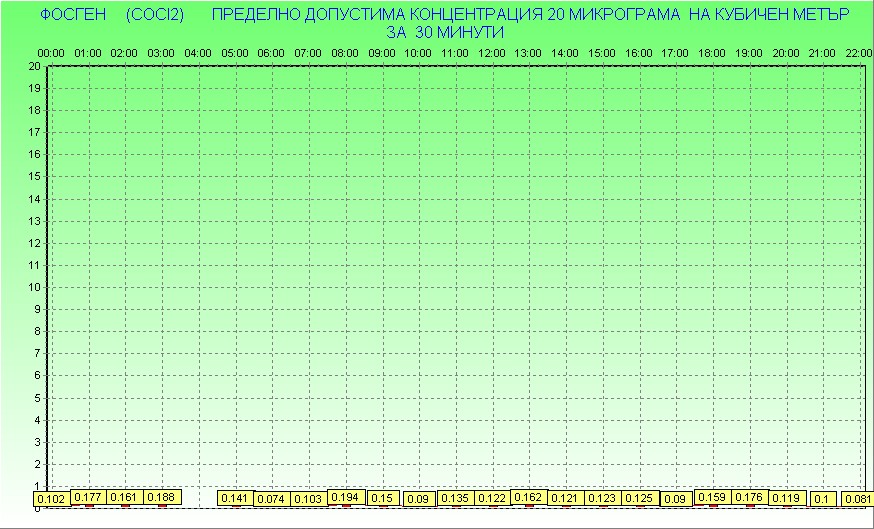Click the 20 label on the vertical axis

click(x=35, y=66)
